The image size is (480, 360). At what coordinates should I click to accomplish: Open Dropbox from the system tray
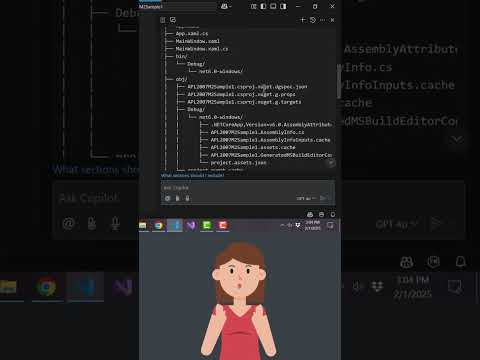[x=298, y=225]
